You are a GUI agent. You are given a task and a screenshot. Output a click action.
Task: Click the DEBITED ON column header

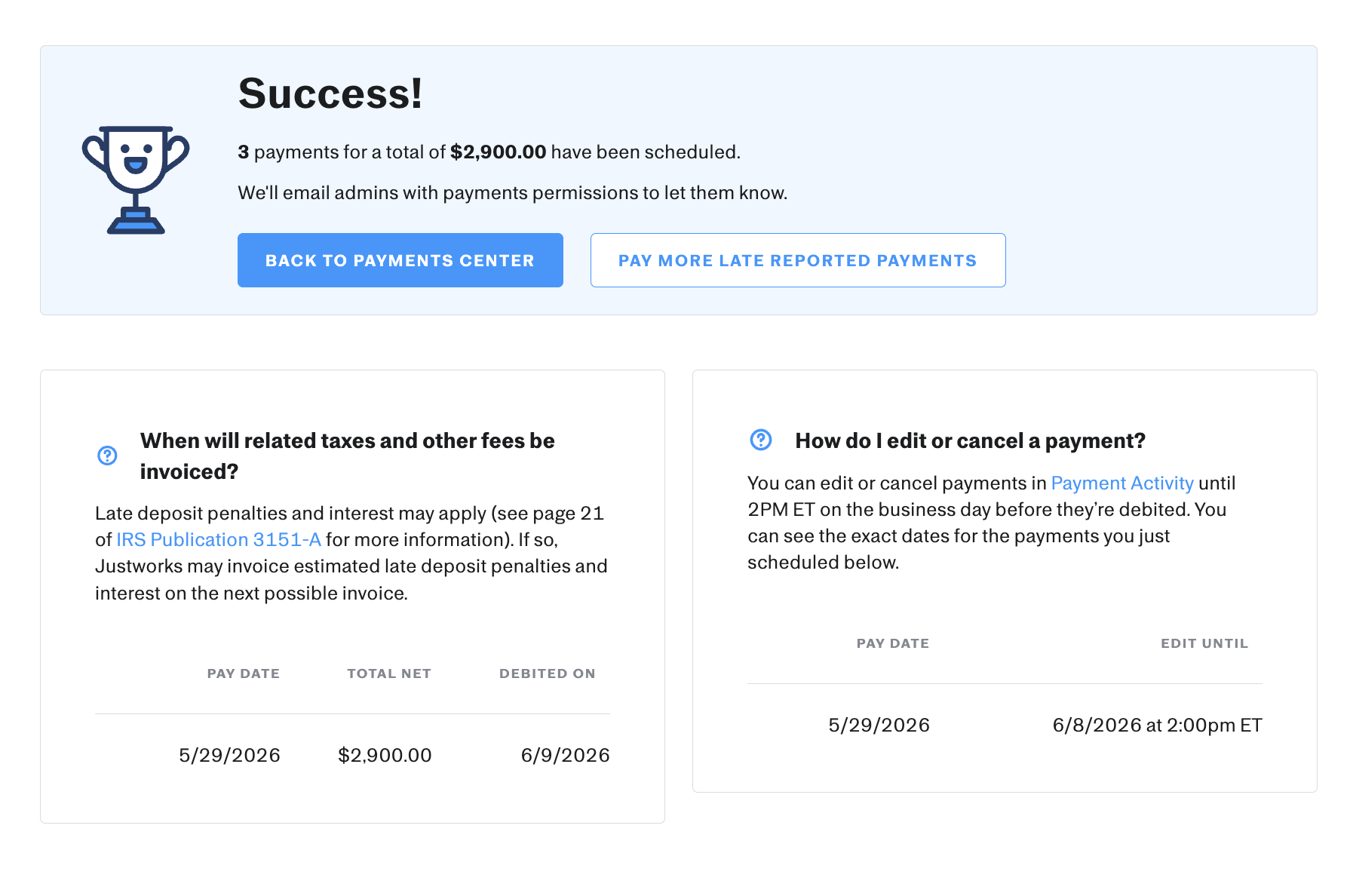548,674
